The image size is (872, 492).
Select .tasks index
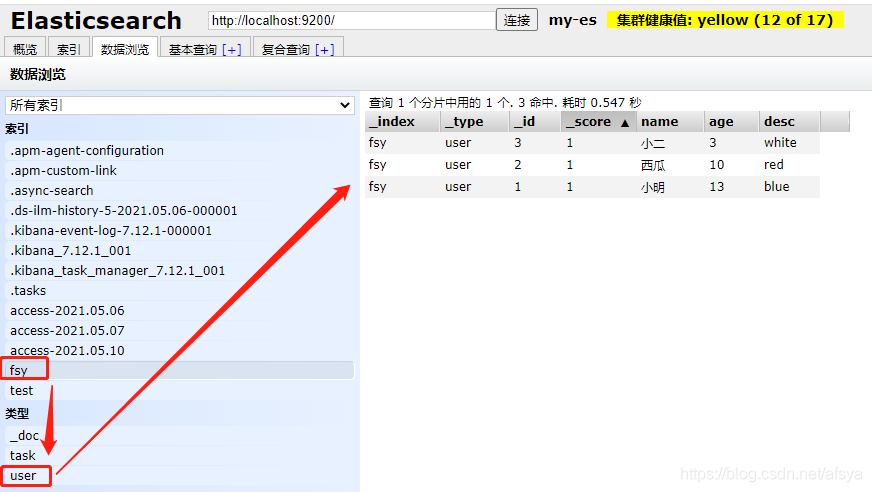coord(180,291)
